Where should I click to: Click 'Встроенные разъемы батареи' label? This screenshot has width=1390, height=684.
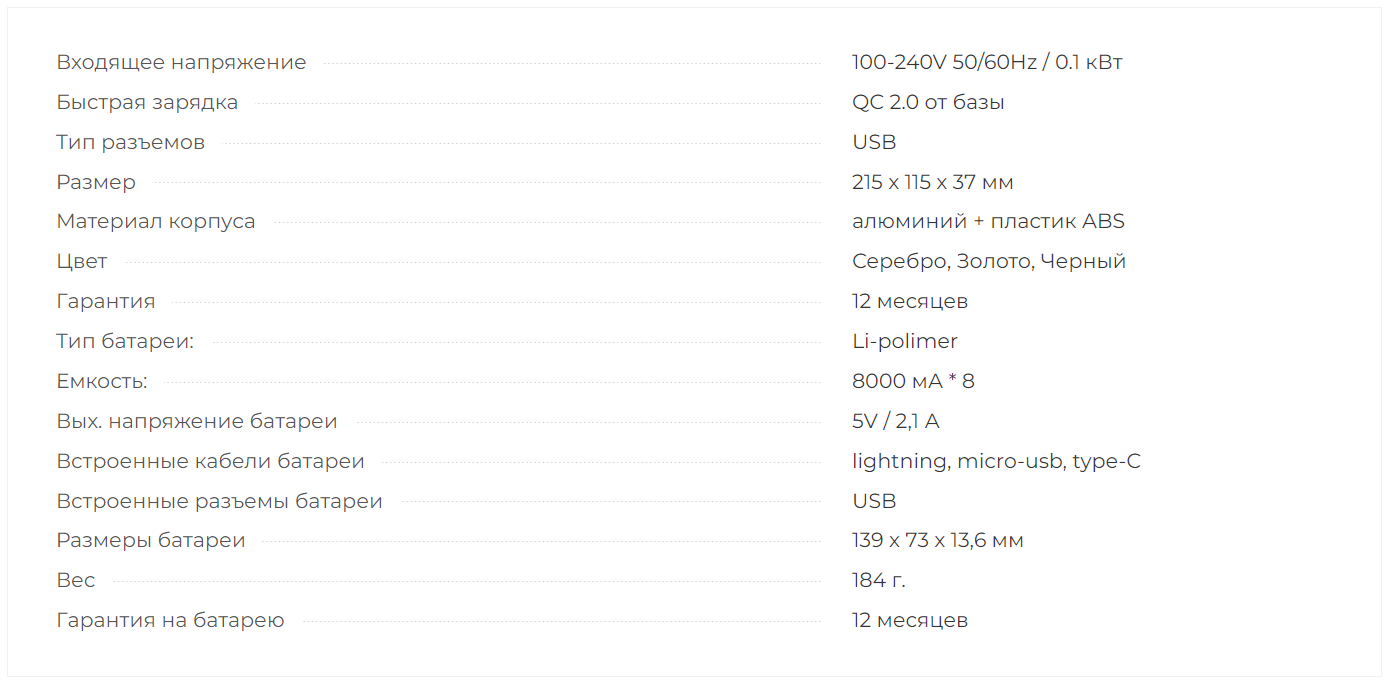219,501
